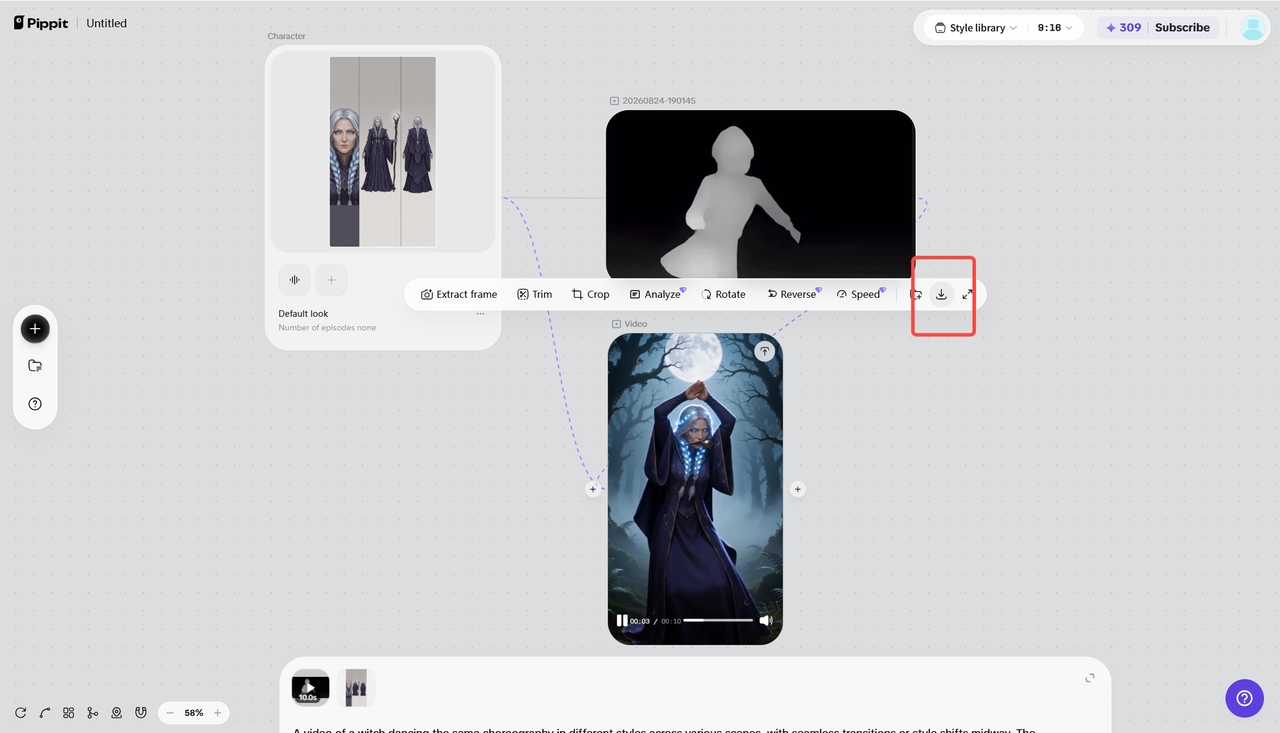Expand the prompt panel with corner icon
Image resolution: width=1280 pixels, height=733 pixels.
click(x=1090, y=678)
